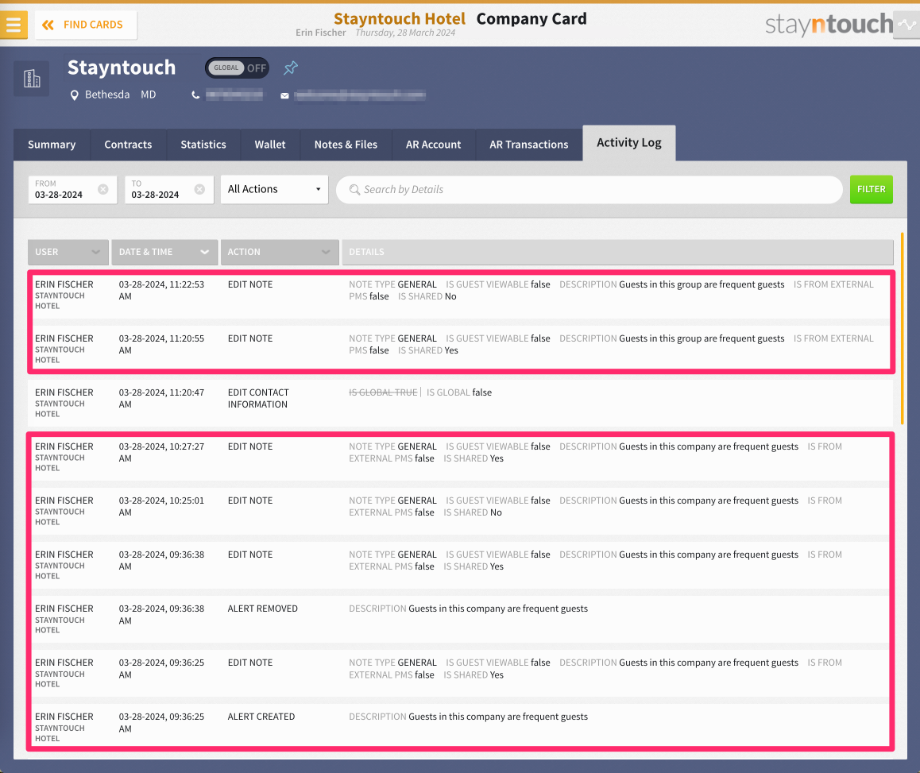Sort by the Action column header
This screenshot has width=920, height=773.
point(279,252)
